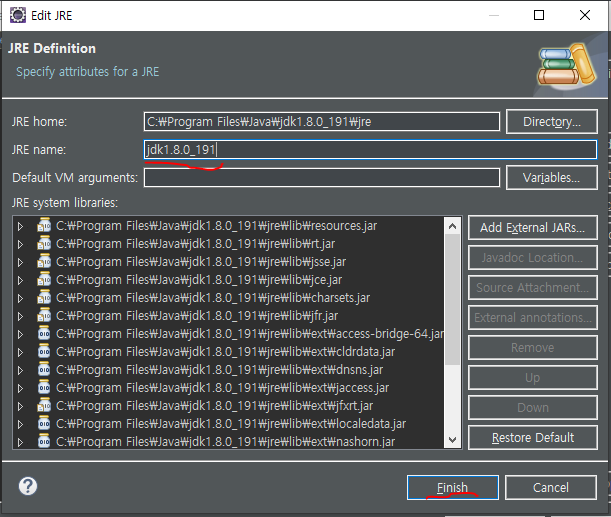
Task: Expand the resources.jar library node
Action: [20, 226]
